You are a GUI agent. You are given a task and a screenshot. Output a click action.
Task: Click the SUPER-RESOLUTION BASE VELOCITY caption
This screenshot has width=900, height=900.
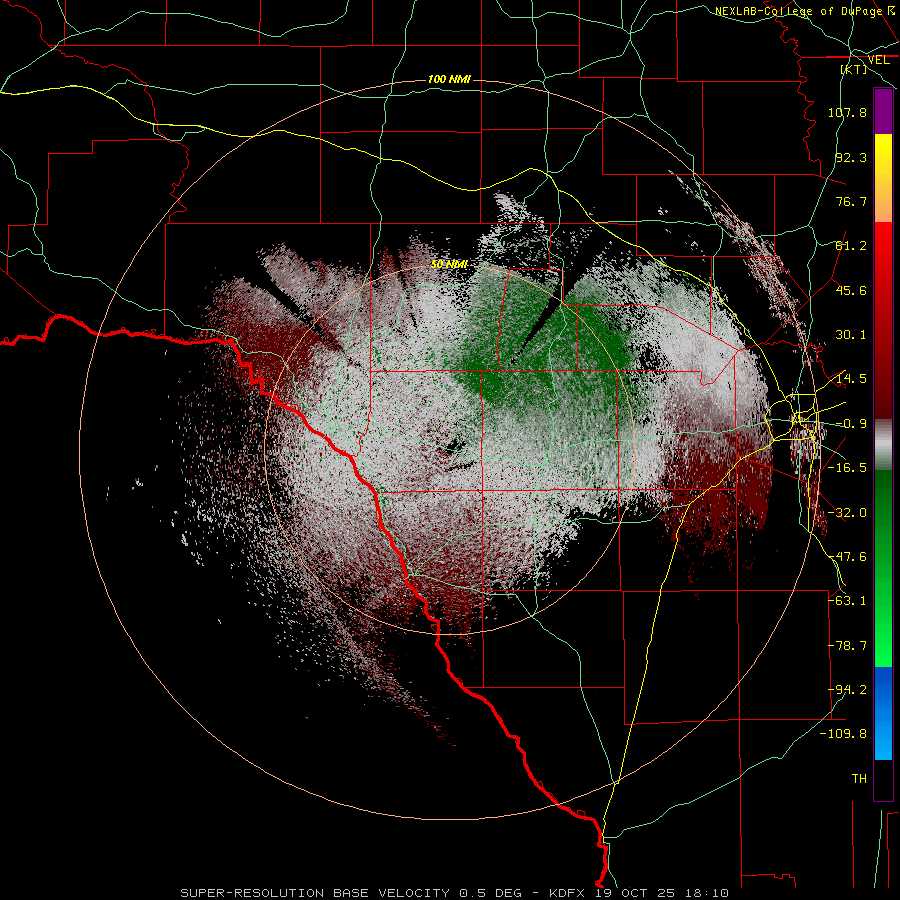pyautogui.click(x=315, y=893)
